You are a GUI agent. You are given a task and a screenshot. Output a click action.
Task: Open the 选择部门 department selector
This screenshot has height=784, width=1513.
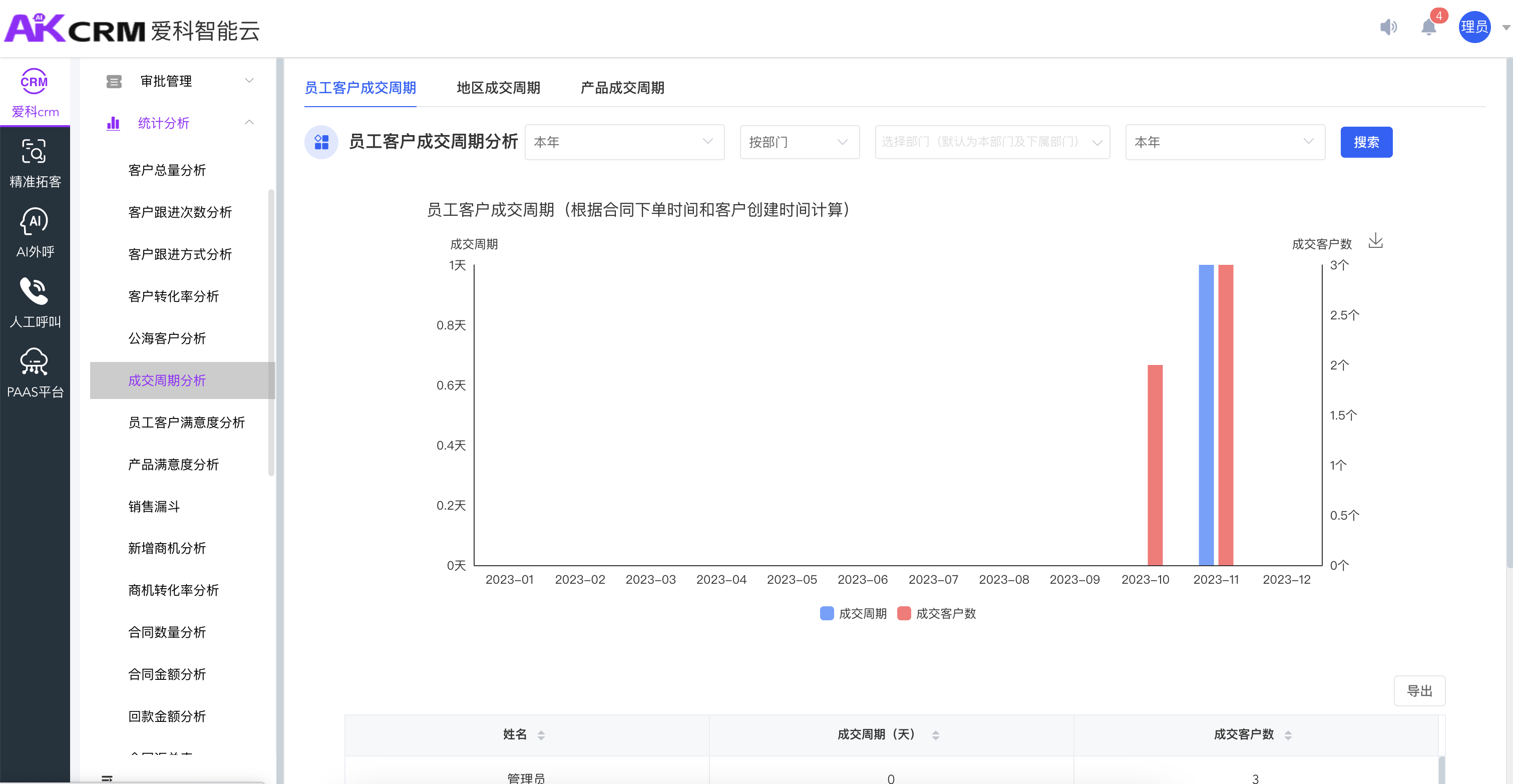[991, 142]
